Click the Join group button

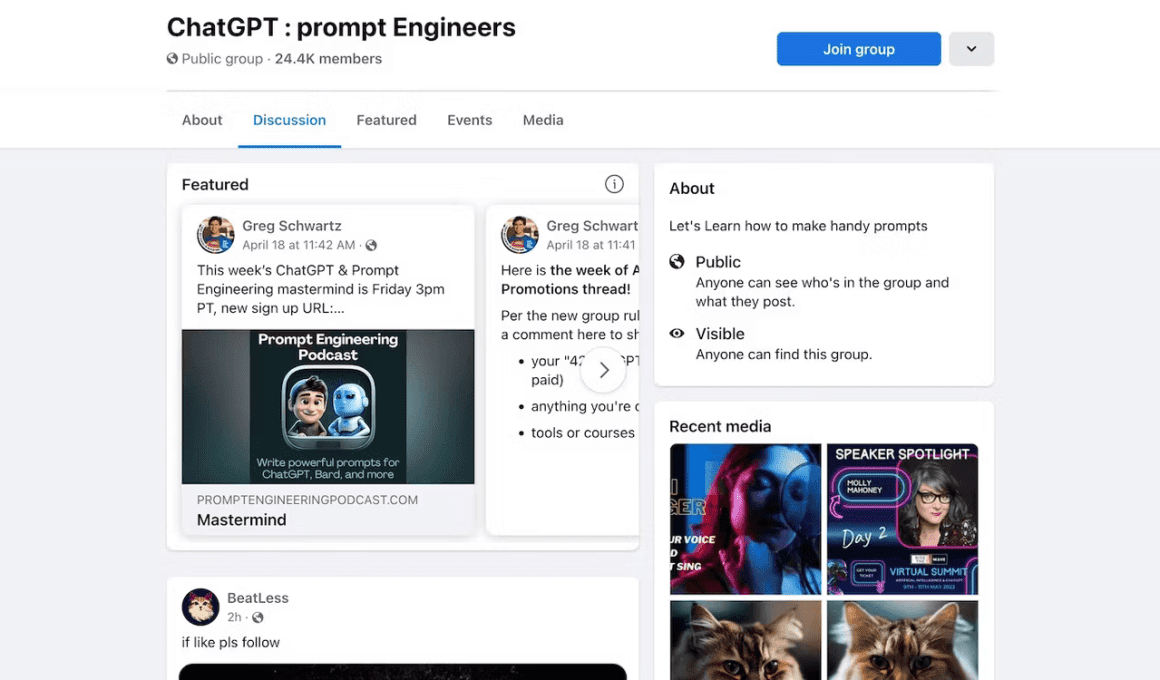[858, 49]
